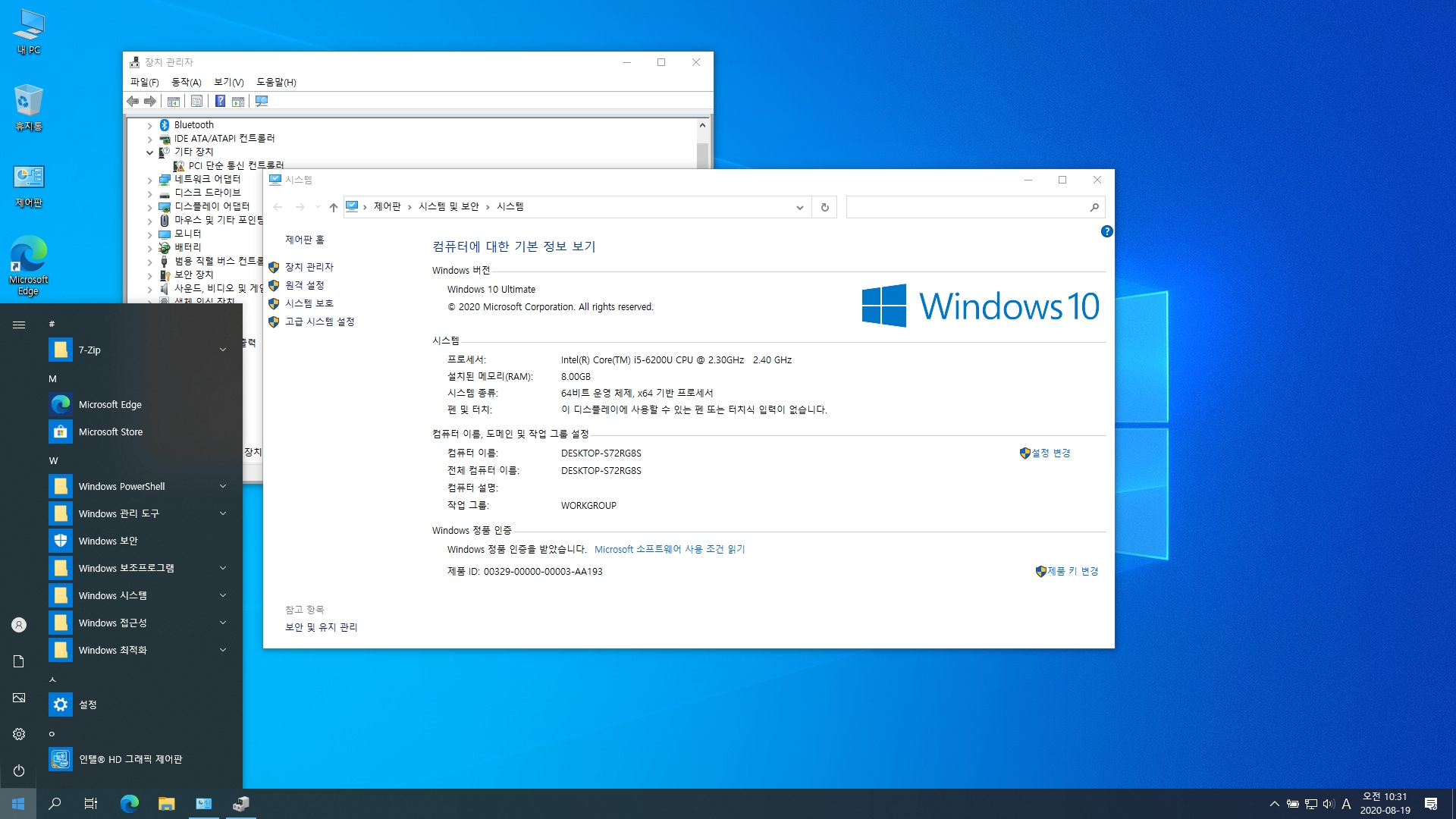The image size is (1456, 819).
Task: Click blue Help icon in Device Manager toolbar
Action: (220, 101)
